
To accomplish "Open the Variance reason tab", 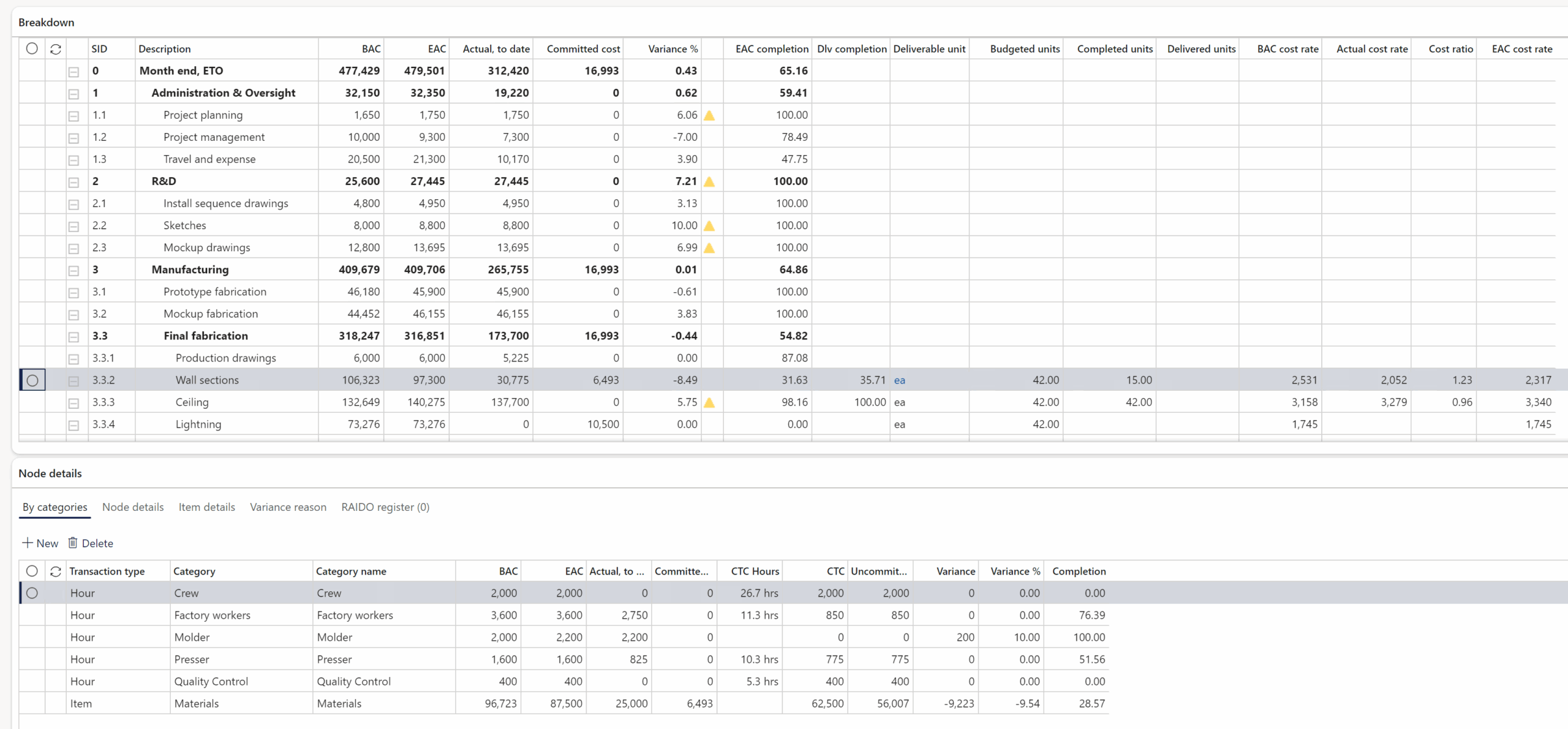I will pyautogui.click(x=288, y=507).
